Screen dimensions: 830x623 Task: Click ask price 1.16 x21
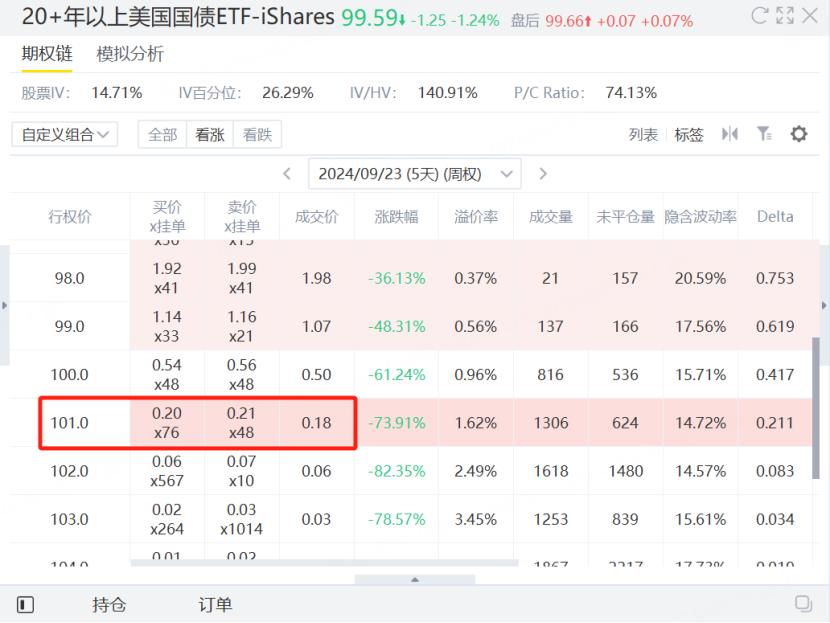[241, 326]
